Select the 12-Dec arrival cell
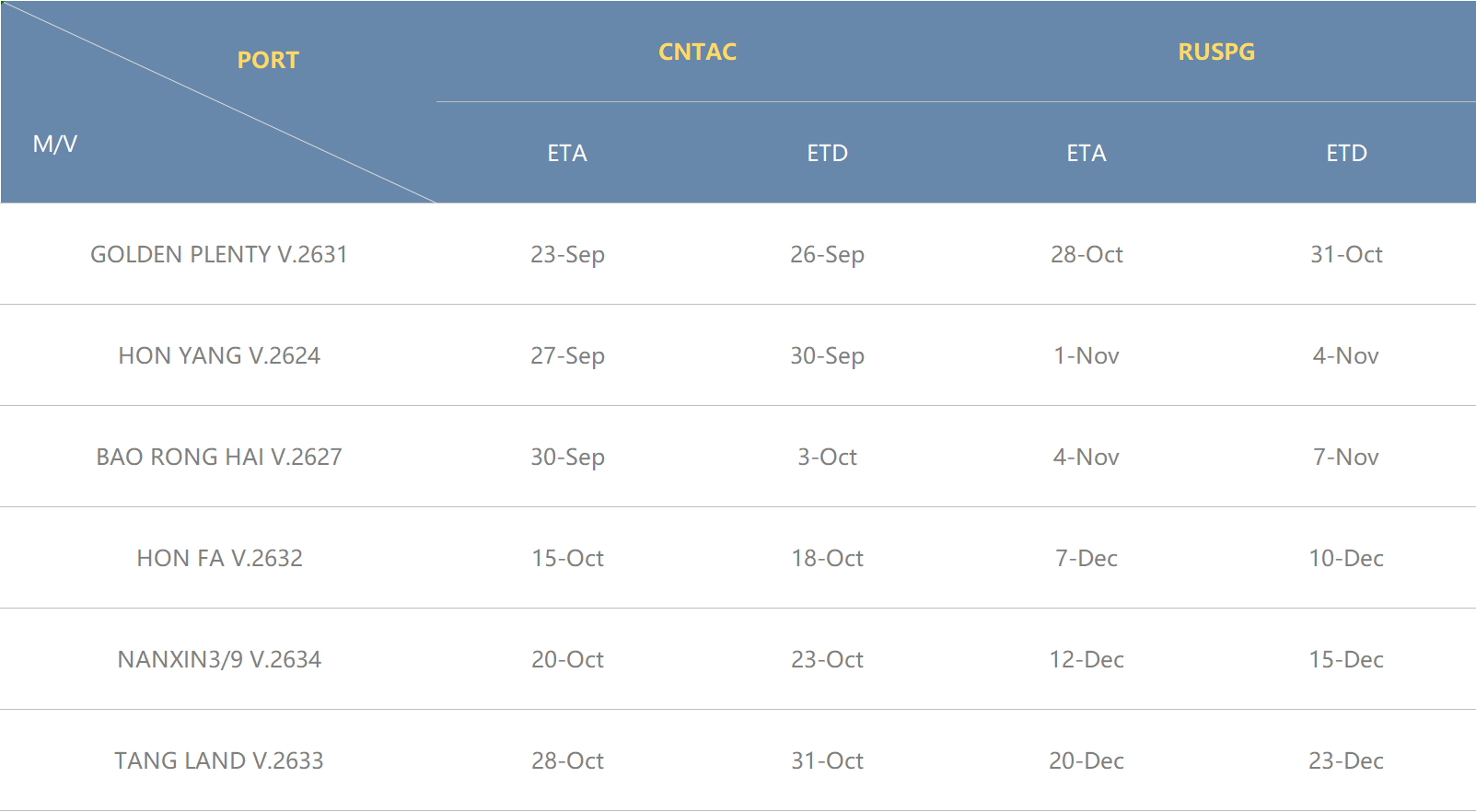 pos(1087,659)
